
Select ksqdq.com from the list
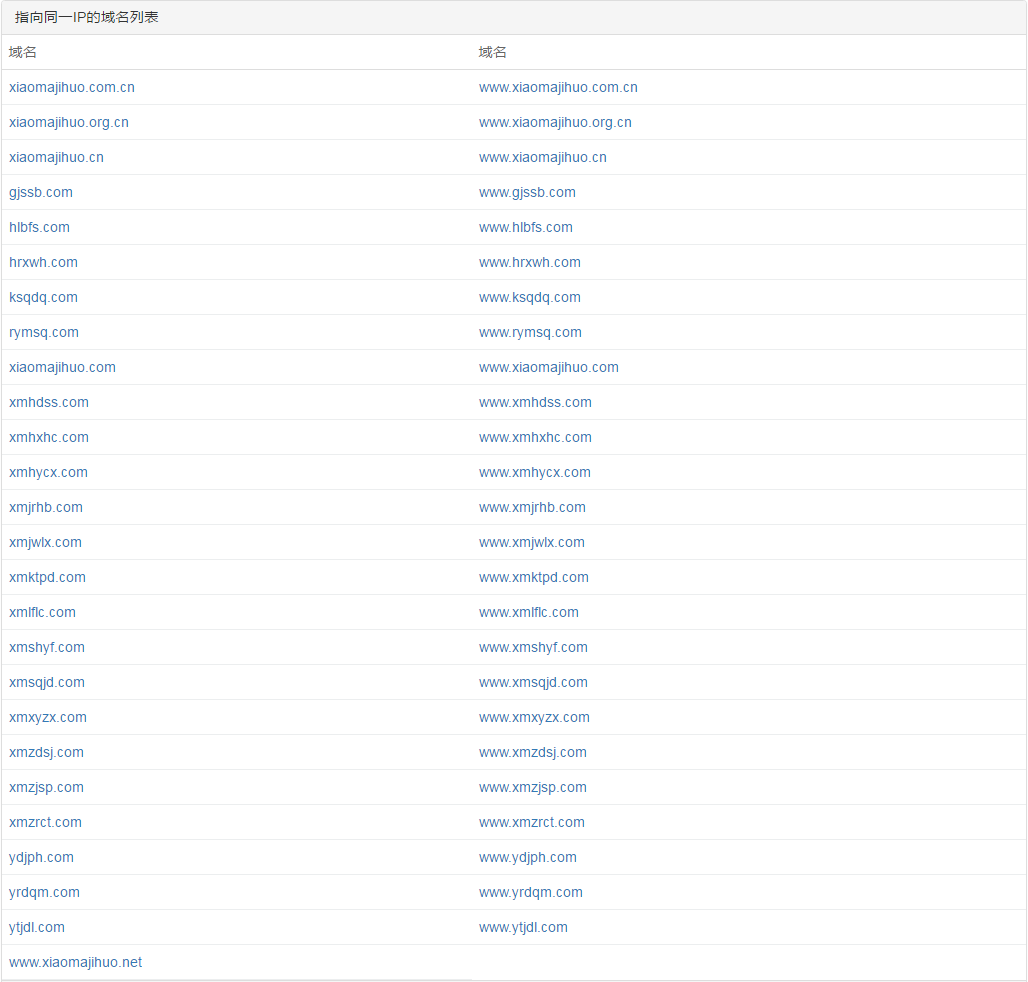43,298
